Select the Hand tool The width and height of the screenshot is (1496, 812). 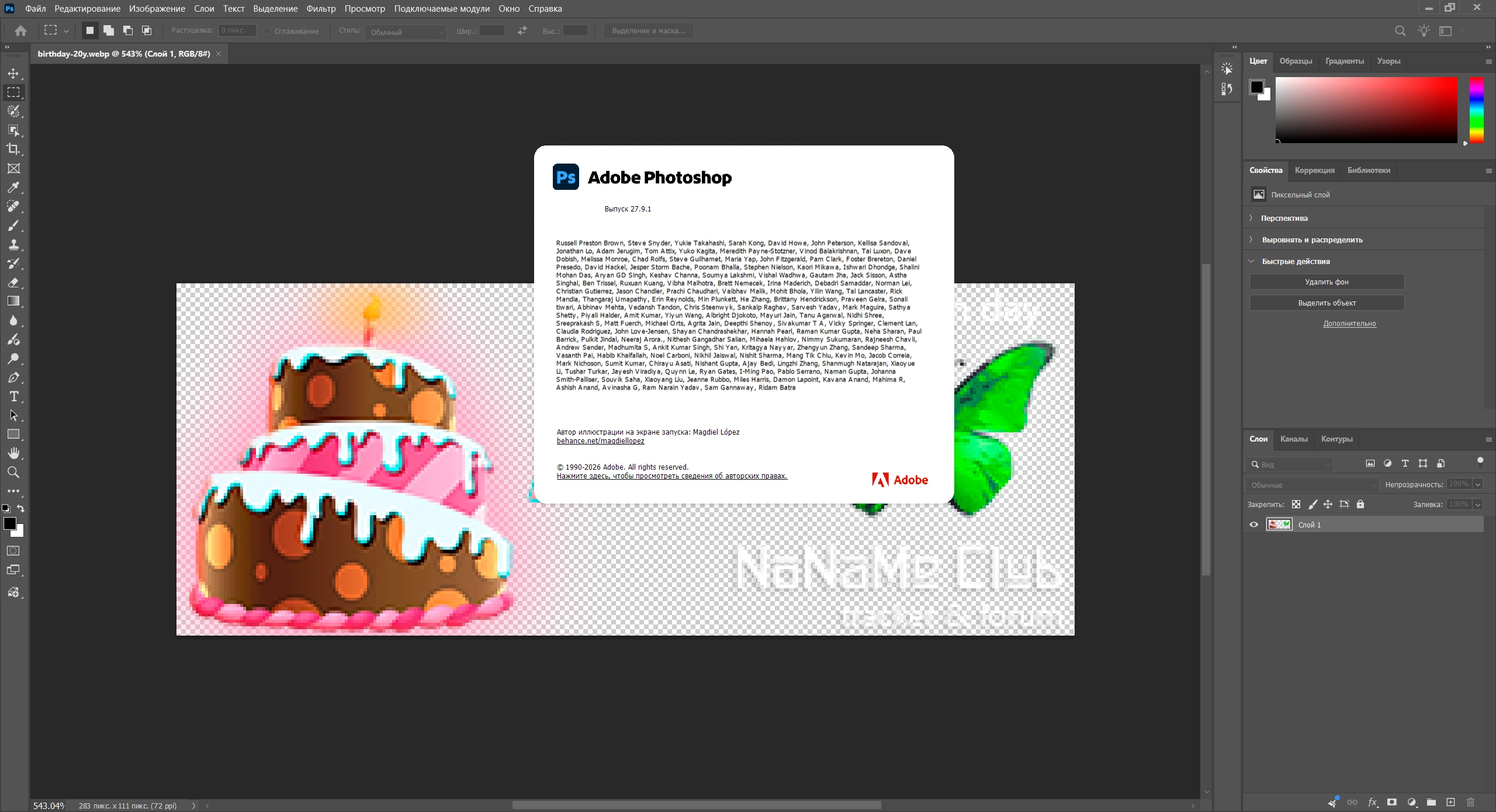(x=13, y=453)
